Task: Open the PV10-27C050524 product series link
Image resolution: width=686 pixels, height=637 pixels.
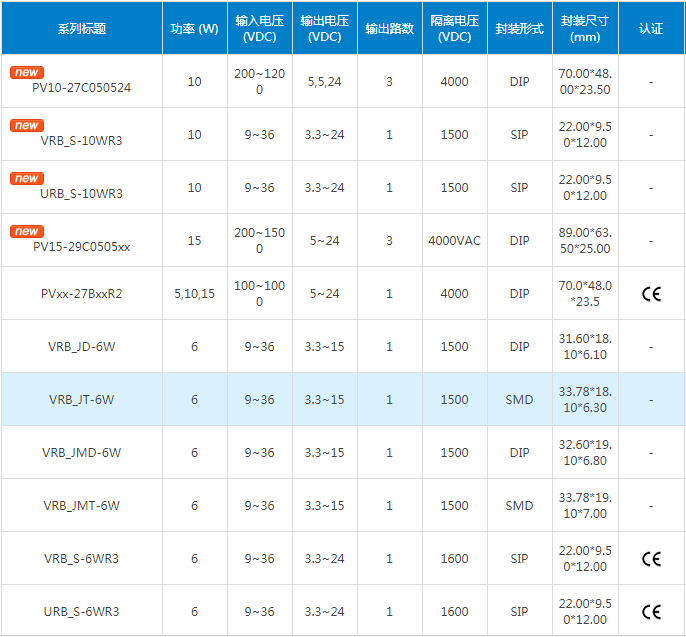Action: pyautogui.click(x=82, y=88)
